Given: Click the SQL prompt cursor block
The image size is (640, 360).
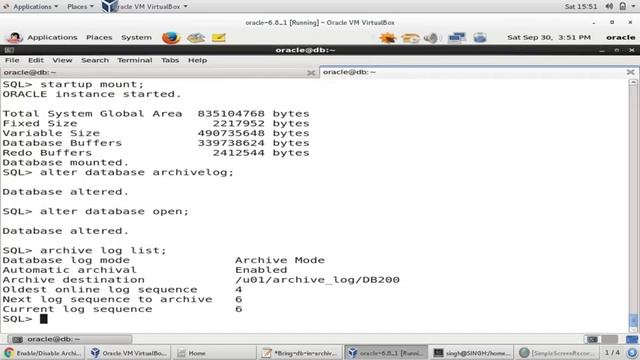Looking at the screenshot, I should (x=44, y=319).
